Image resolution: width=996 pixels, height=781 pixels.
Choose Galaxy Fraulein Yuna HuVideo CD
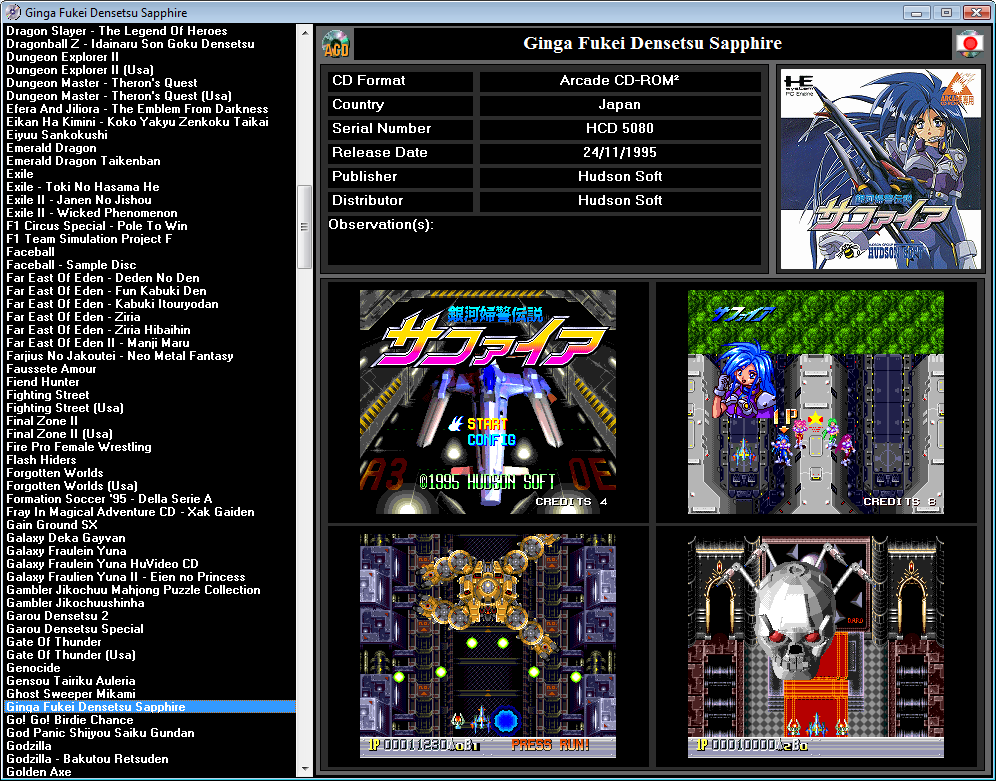(102, 564)
